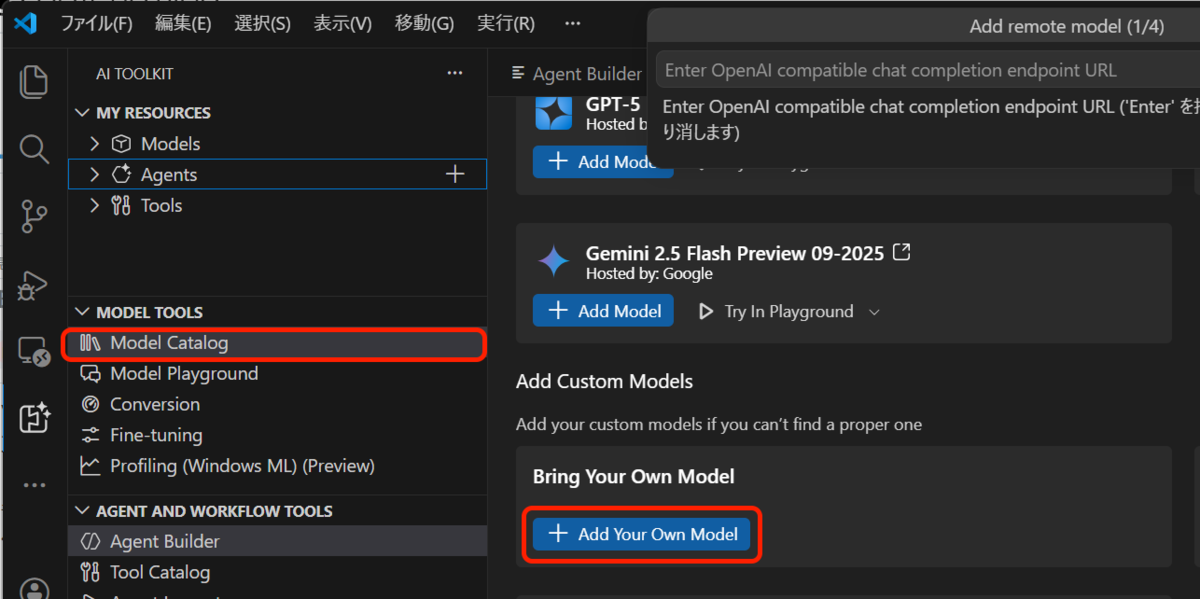Expand the Models tree node
The width and height of the screenshot is (1200, 599).
point(95,144)
